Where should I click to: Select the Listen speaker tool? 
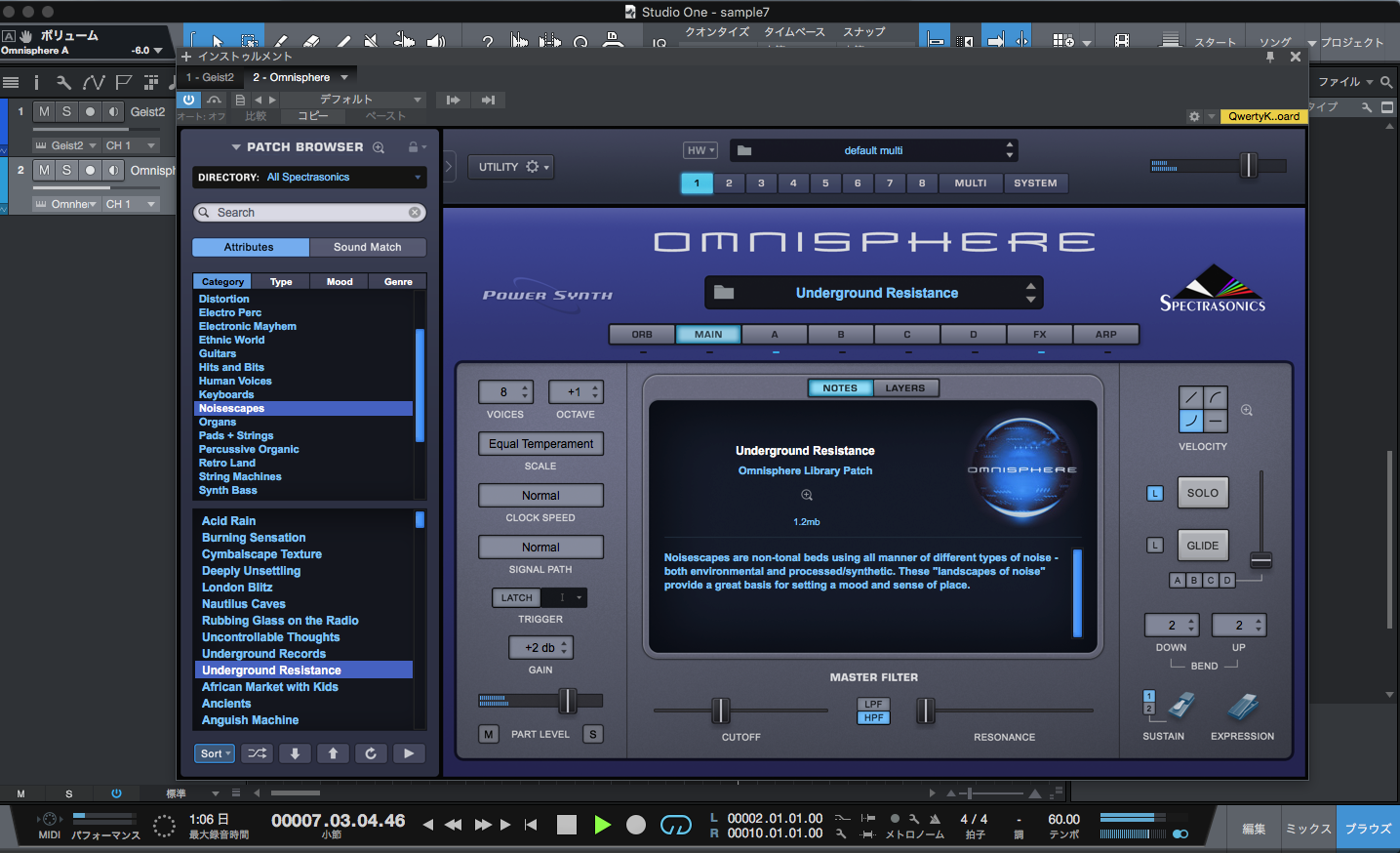tap(435, 41)
